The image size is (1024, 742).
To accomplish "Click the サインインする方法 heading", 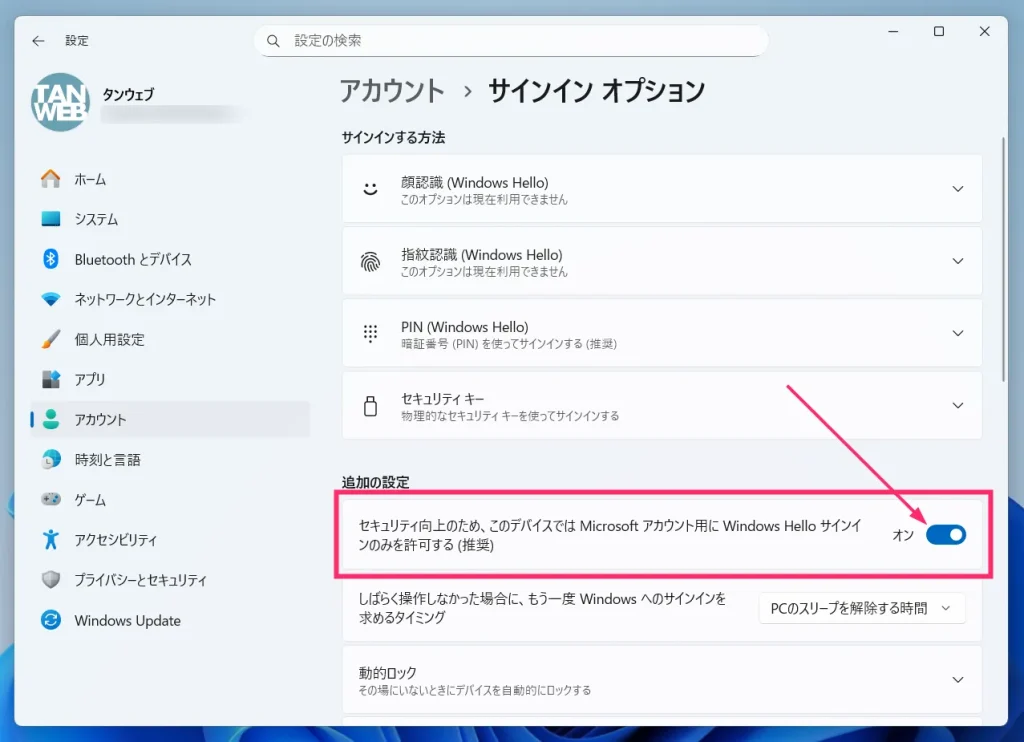I will pyautogui.click(x=393, y=138).
